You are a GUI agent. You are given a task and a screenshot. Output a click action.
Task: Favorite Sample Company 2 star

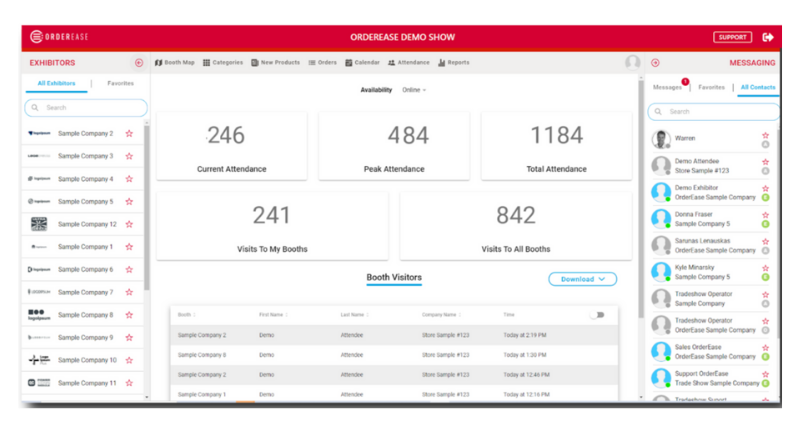(x=129, y=133)
